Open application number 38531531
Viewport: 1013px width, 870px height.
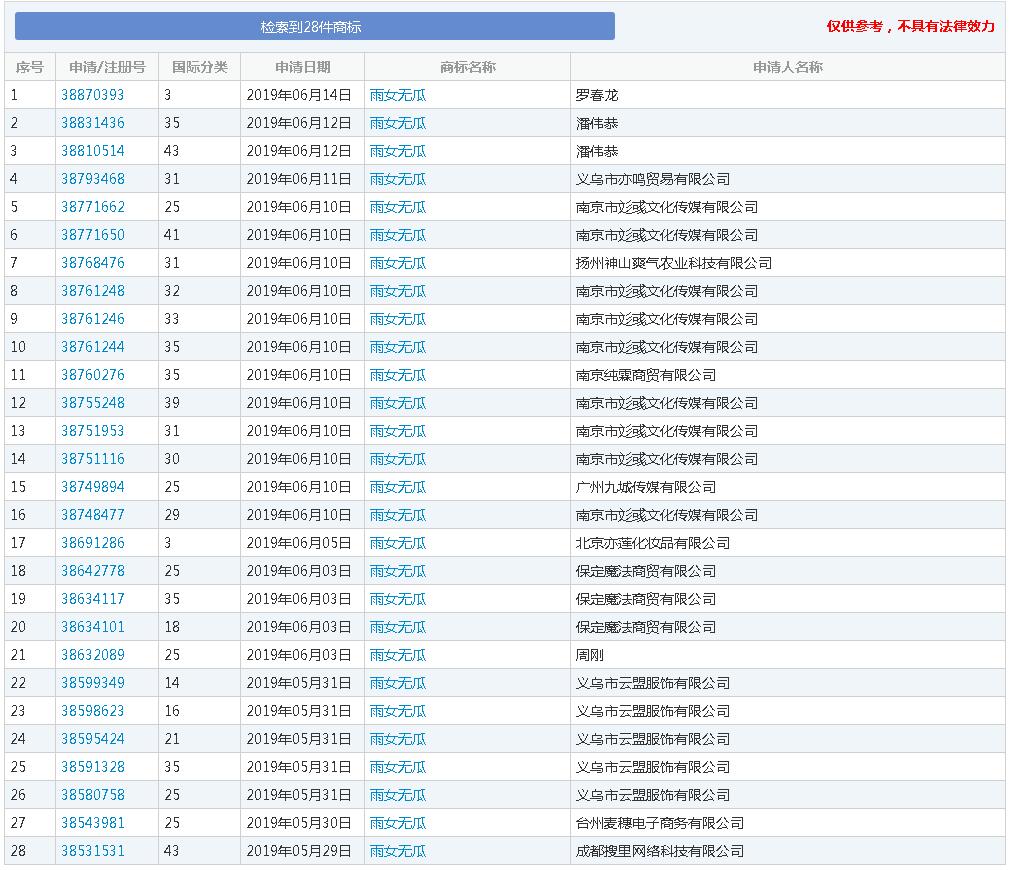click(93, 851)
